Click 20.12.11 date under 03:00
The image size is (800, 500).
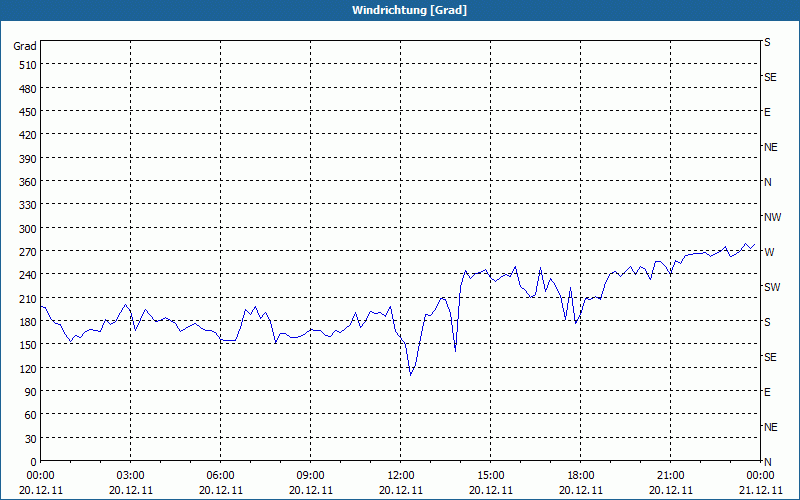(131, 490)
